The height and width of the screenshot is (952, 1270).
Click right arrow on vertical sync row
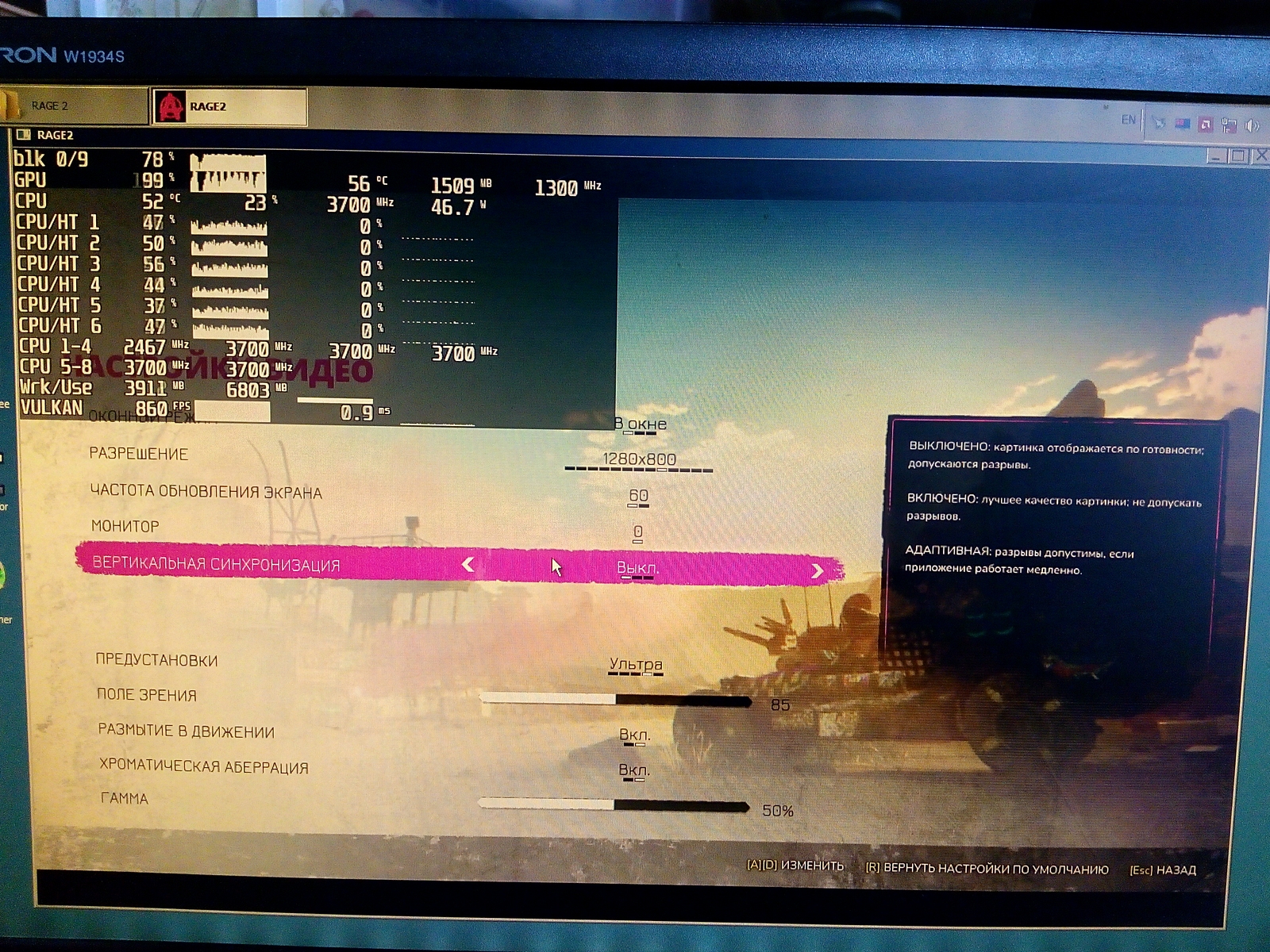817,570
